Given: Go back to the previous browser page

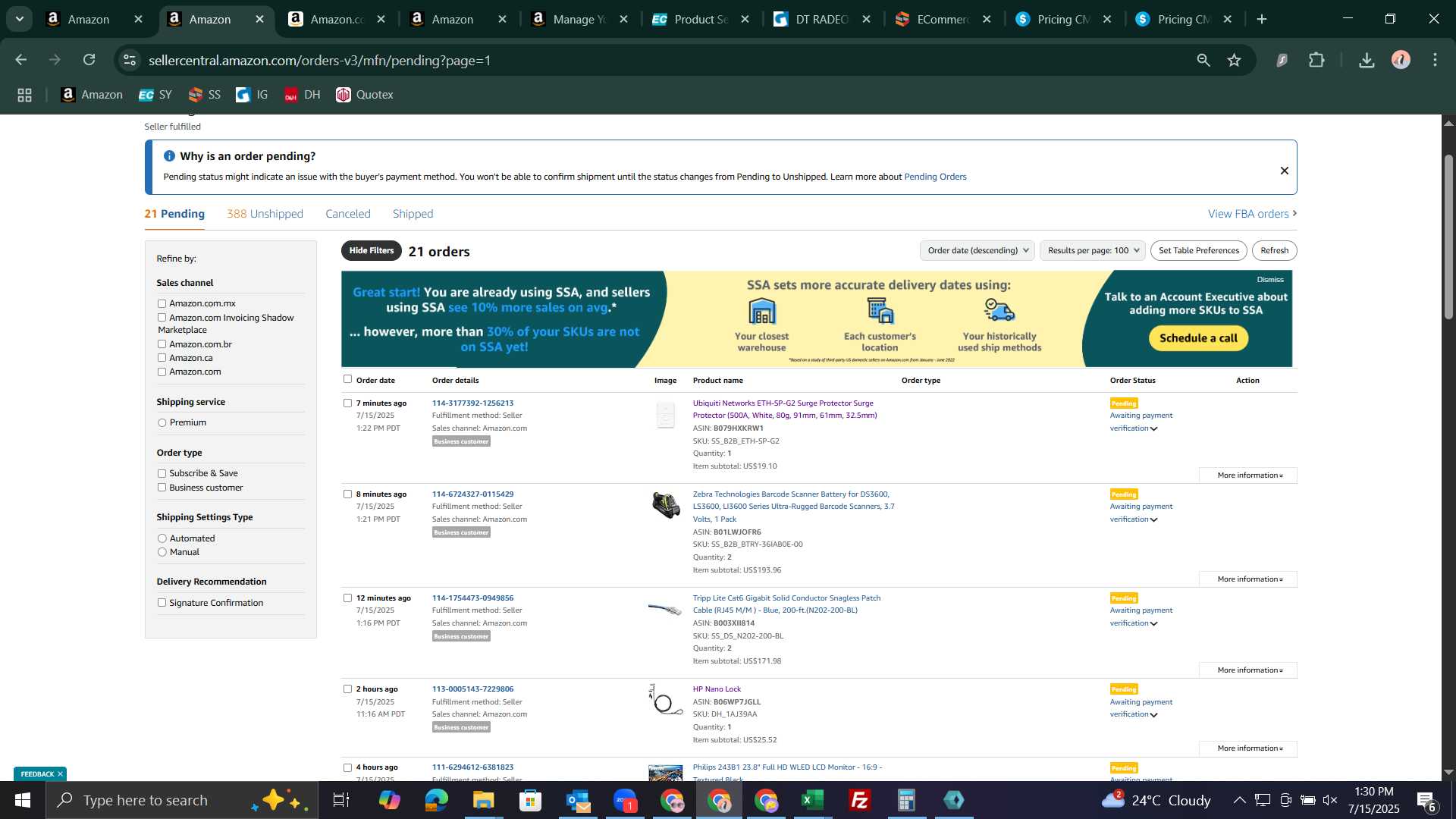Looking at the screenshot, I should [21, 60].
